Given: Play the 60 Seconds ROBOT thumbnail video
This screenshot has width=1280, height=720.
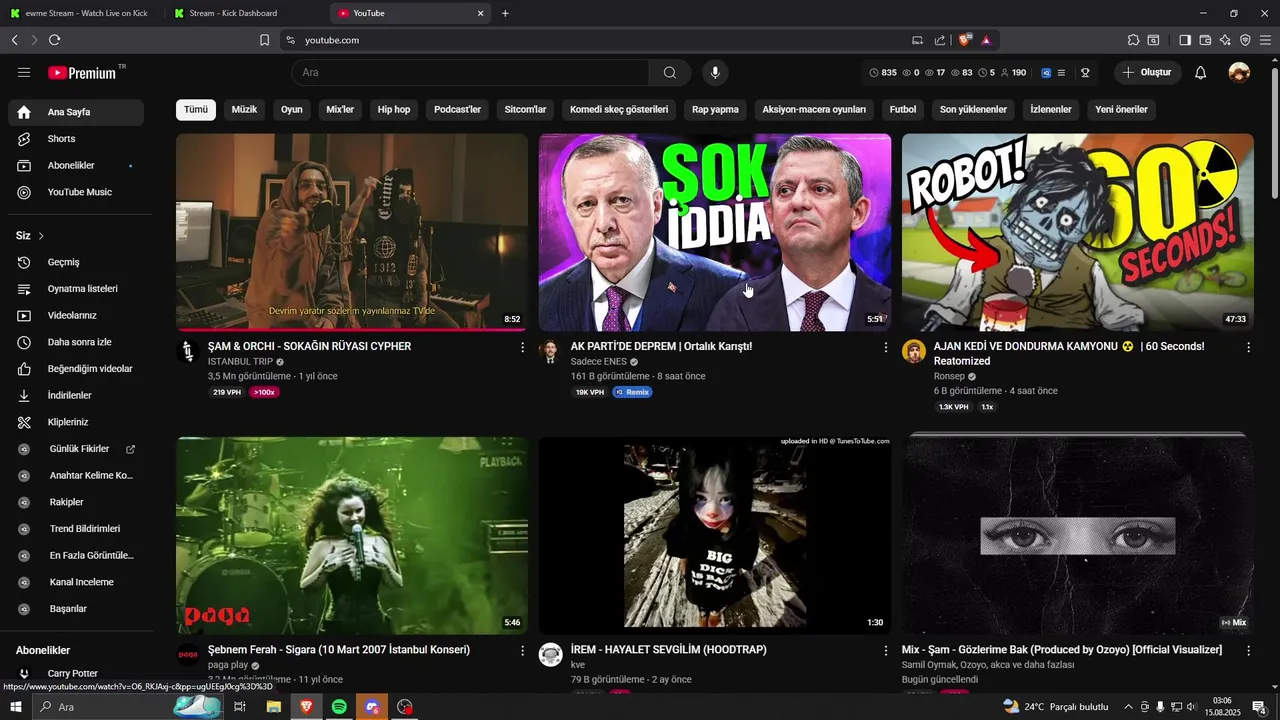Looking at the screenshot, I should coord(1078,232).
